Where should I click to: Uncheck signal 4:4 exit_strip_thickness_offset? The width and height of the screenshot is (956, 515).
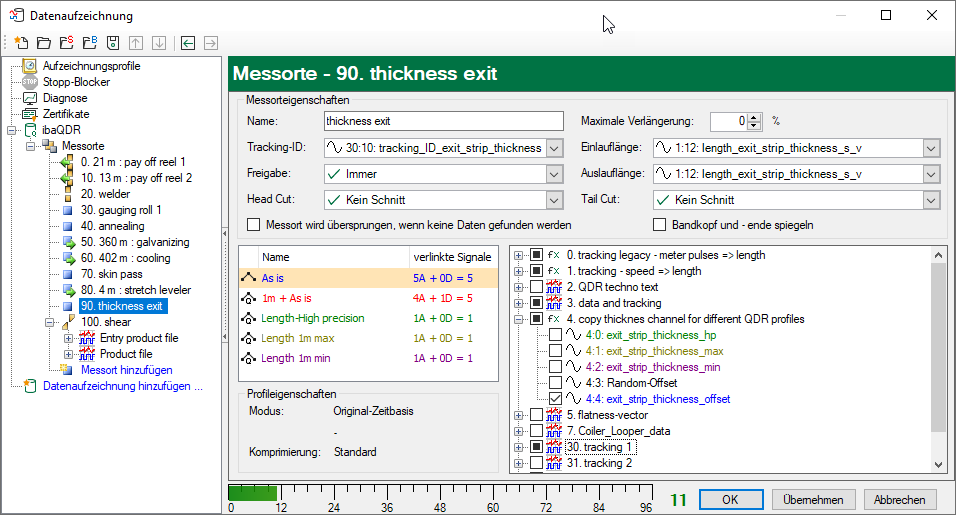pyautogui.click(x=555, y=399)
